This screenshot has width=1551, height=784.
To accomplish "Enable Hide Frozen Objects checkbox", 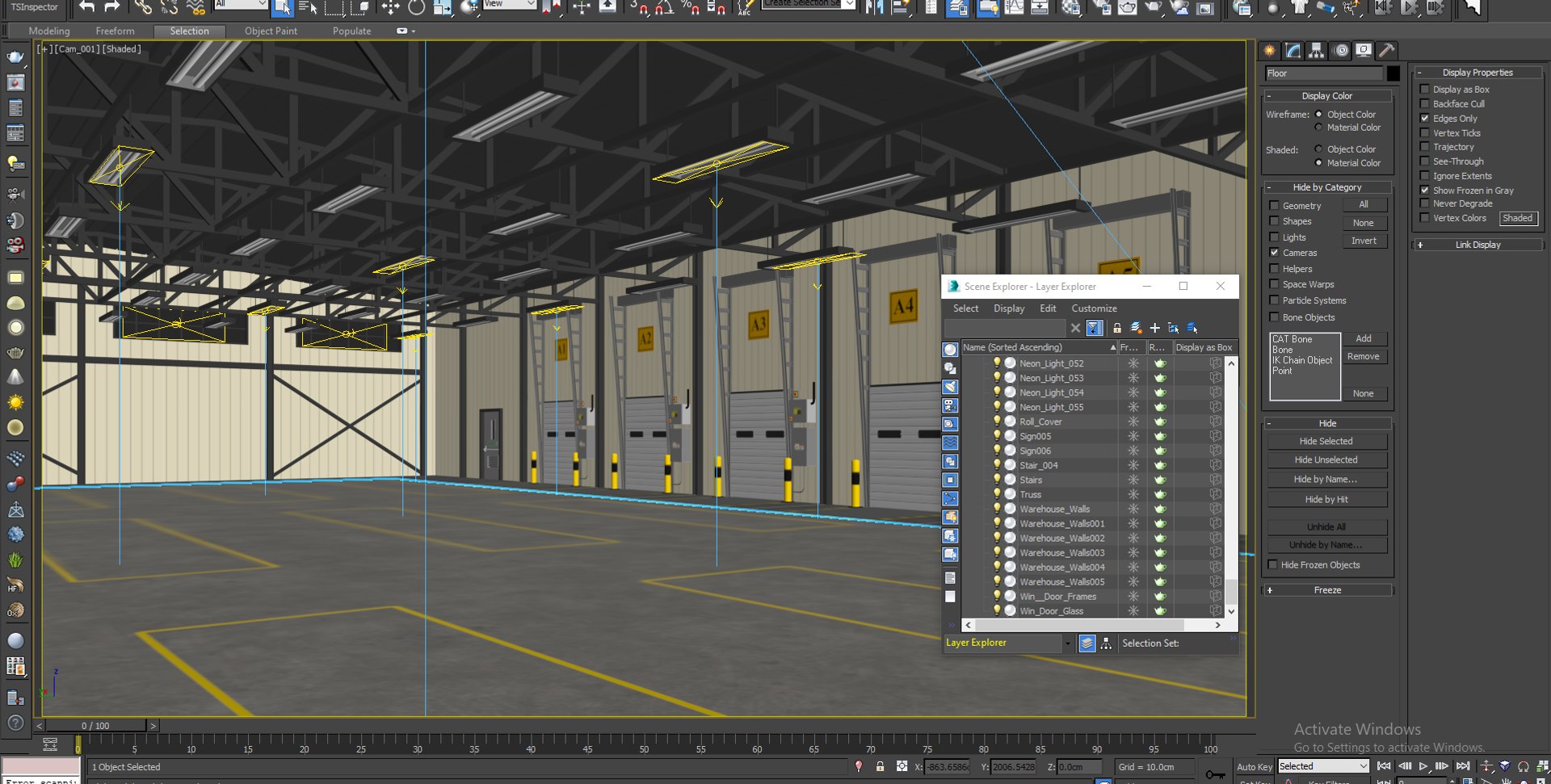I will (x=1273, y=565).
